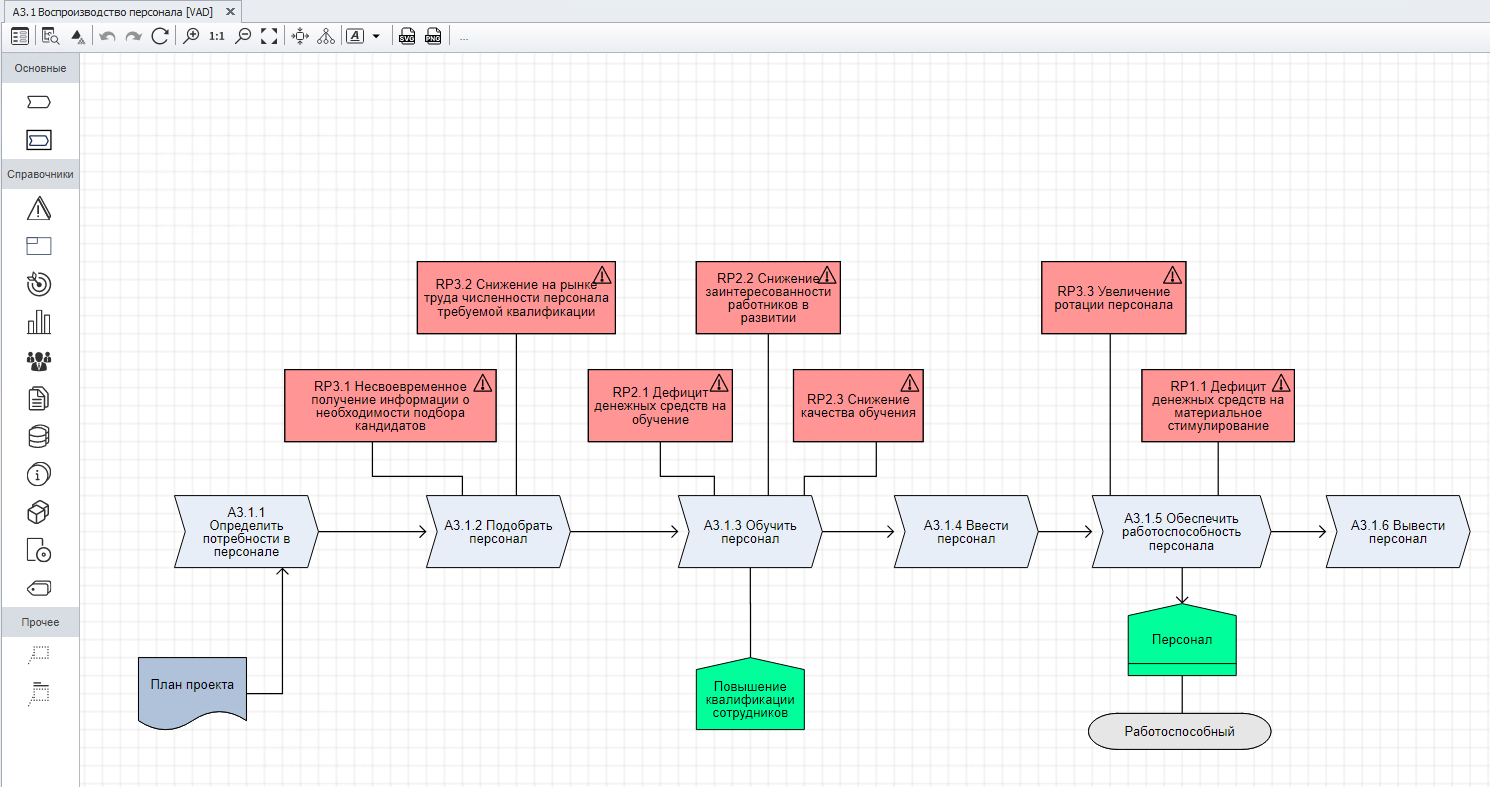Reset zoom with the 1:1 button
The width and height of the screenshot is (1490, 787).
pos(217,36)
